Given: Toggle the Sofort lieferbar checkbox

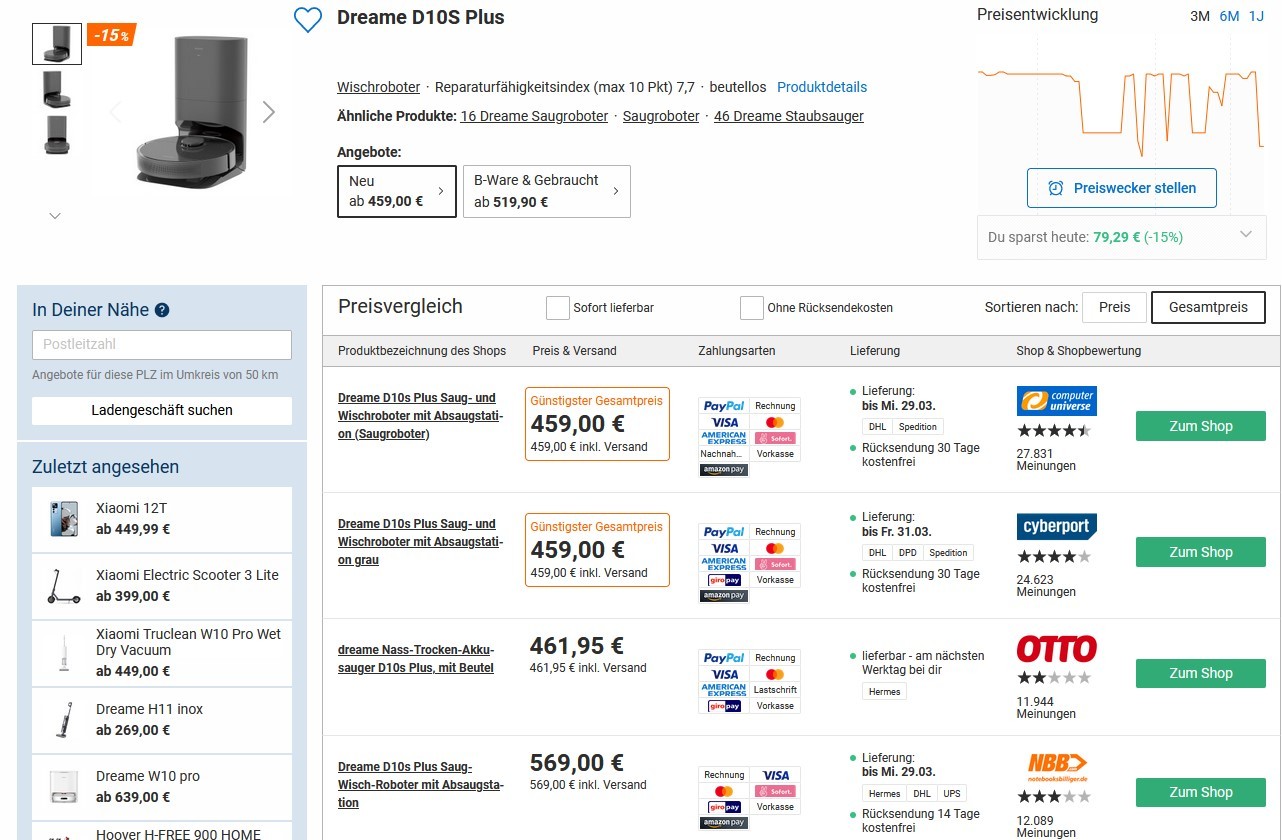Looking at the screenshot, I should point(558,308).
